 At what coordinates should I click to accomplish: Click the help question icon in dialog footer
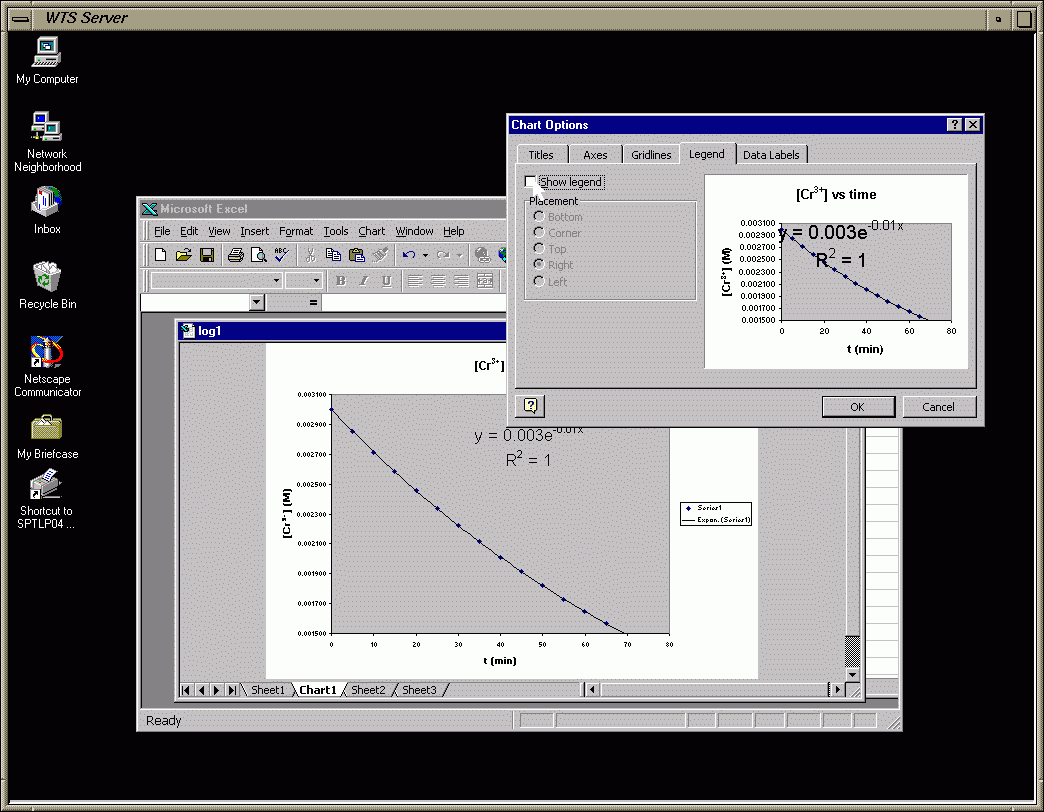click(530, 405)
